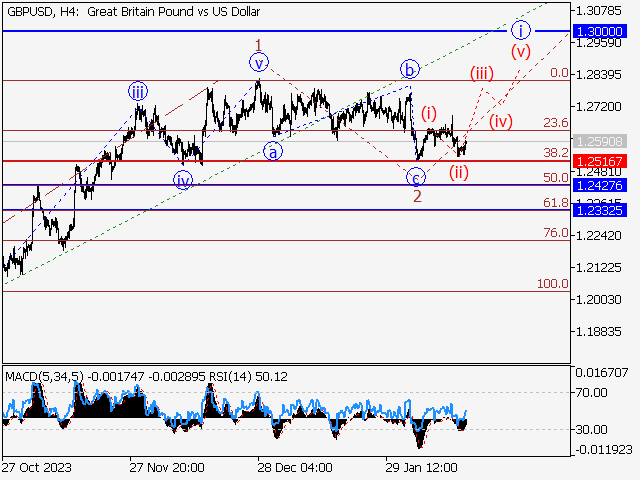Click the RSI(14) 50.12 indicator reading
This screenshot has height=480, width=640.
tap(248, 376)
